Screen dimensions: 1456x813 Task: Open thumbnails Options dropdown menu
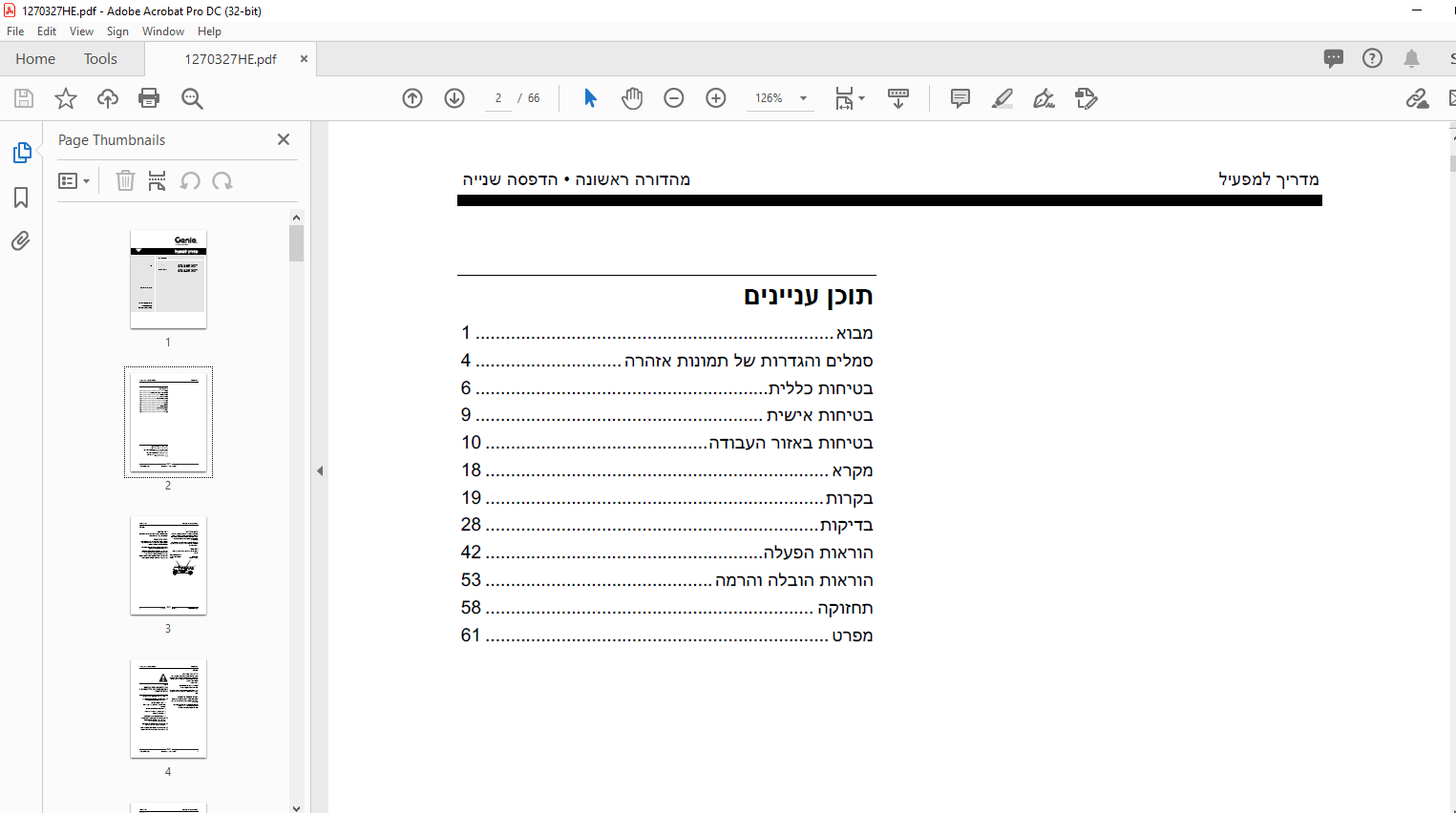(x=74, y=180)
